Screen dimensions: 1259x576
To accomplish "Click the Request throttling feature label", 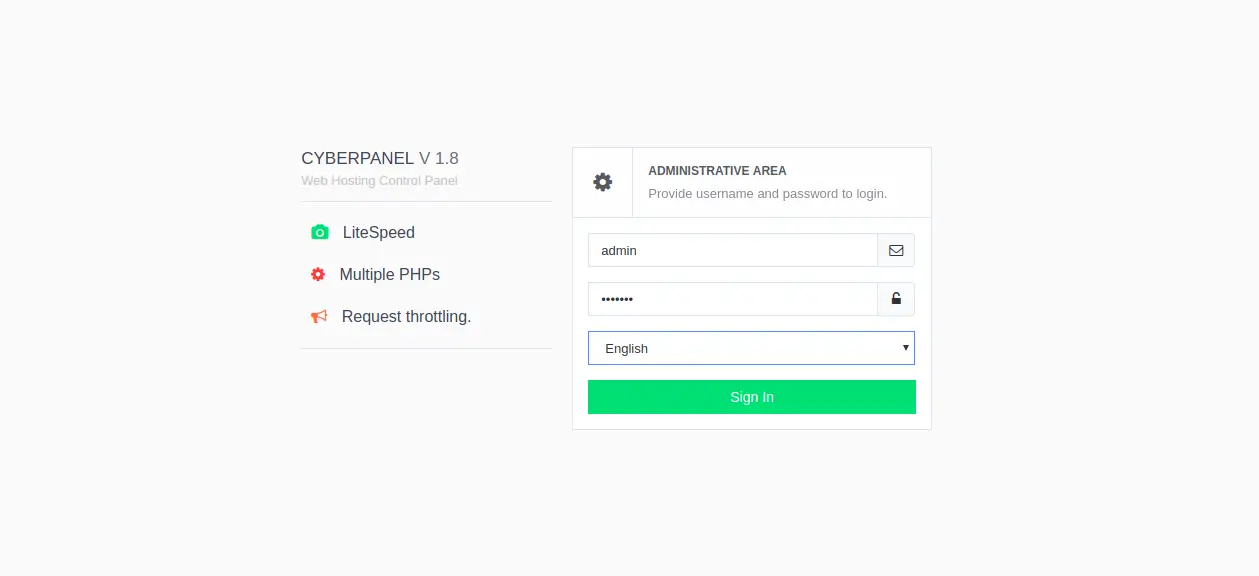I will tap(406, 316).
